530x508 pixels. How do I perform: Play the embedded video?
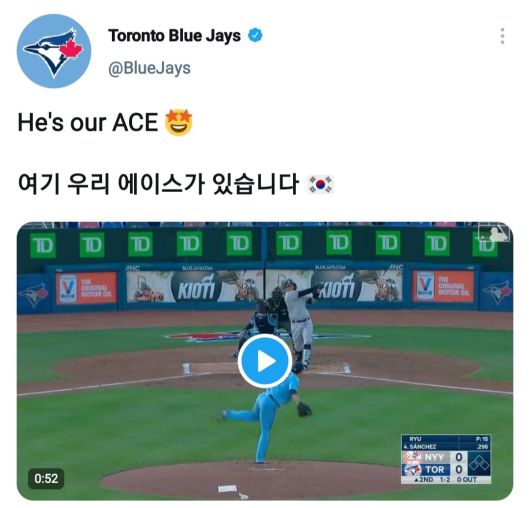click(265, 361)
